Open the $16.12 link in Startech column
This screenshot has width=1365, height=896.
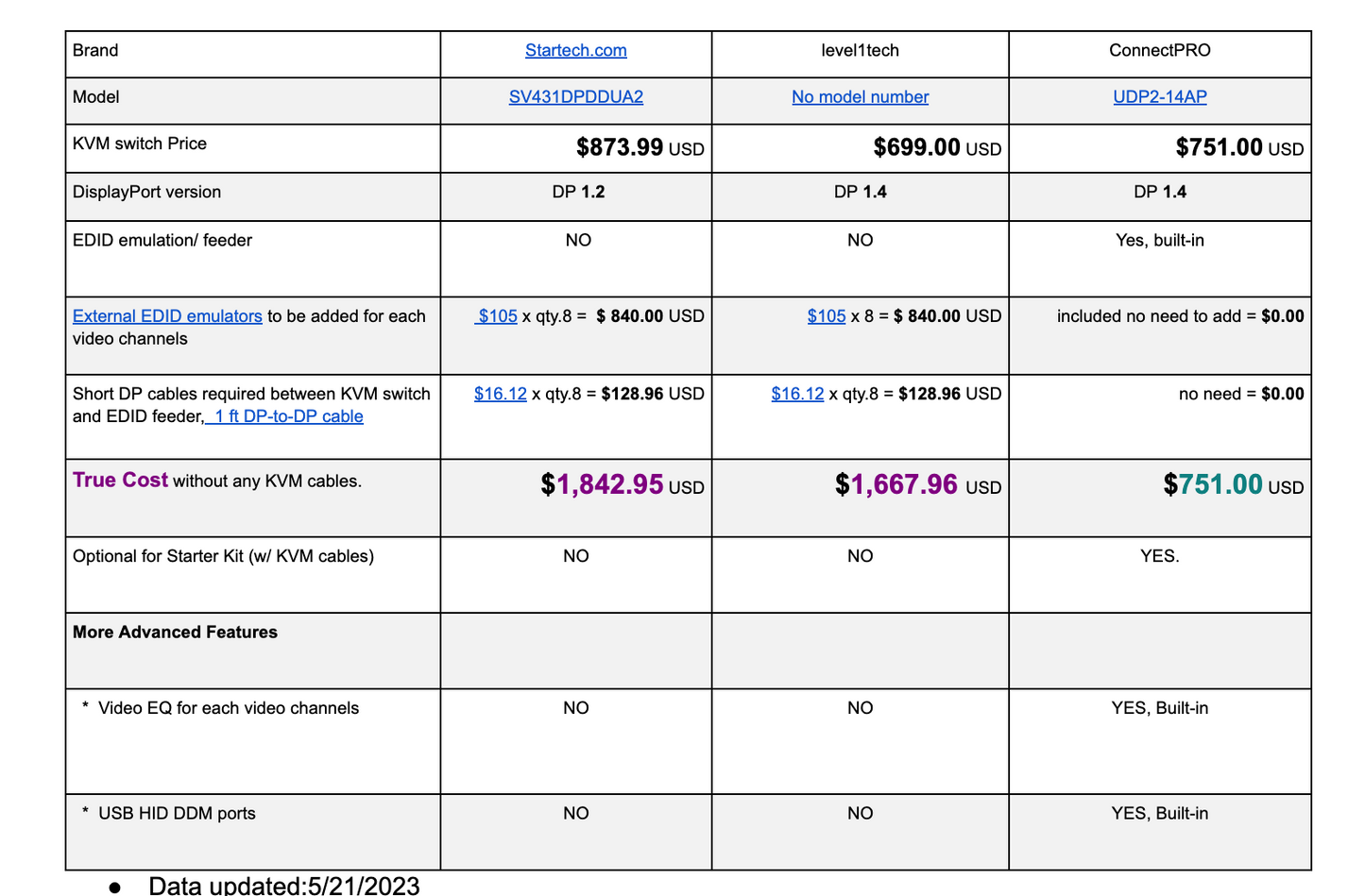[x=501, y=394]
